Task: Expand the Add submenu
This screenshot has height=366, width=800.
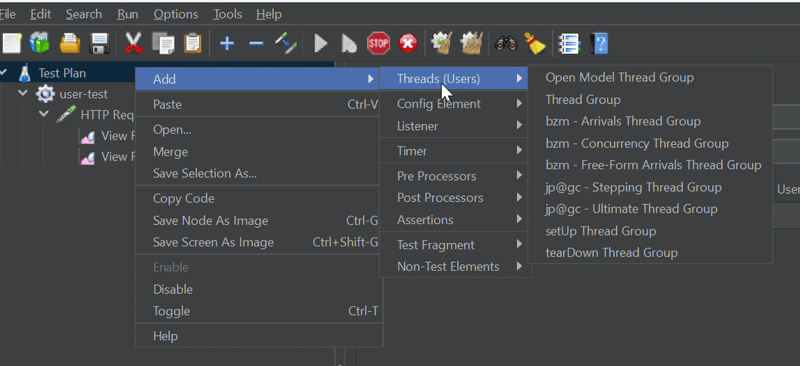Action: tap(258, 79)
